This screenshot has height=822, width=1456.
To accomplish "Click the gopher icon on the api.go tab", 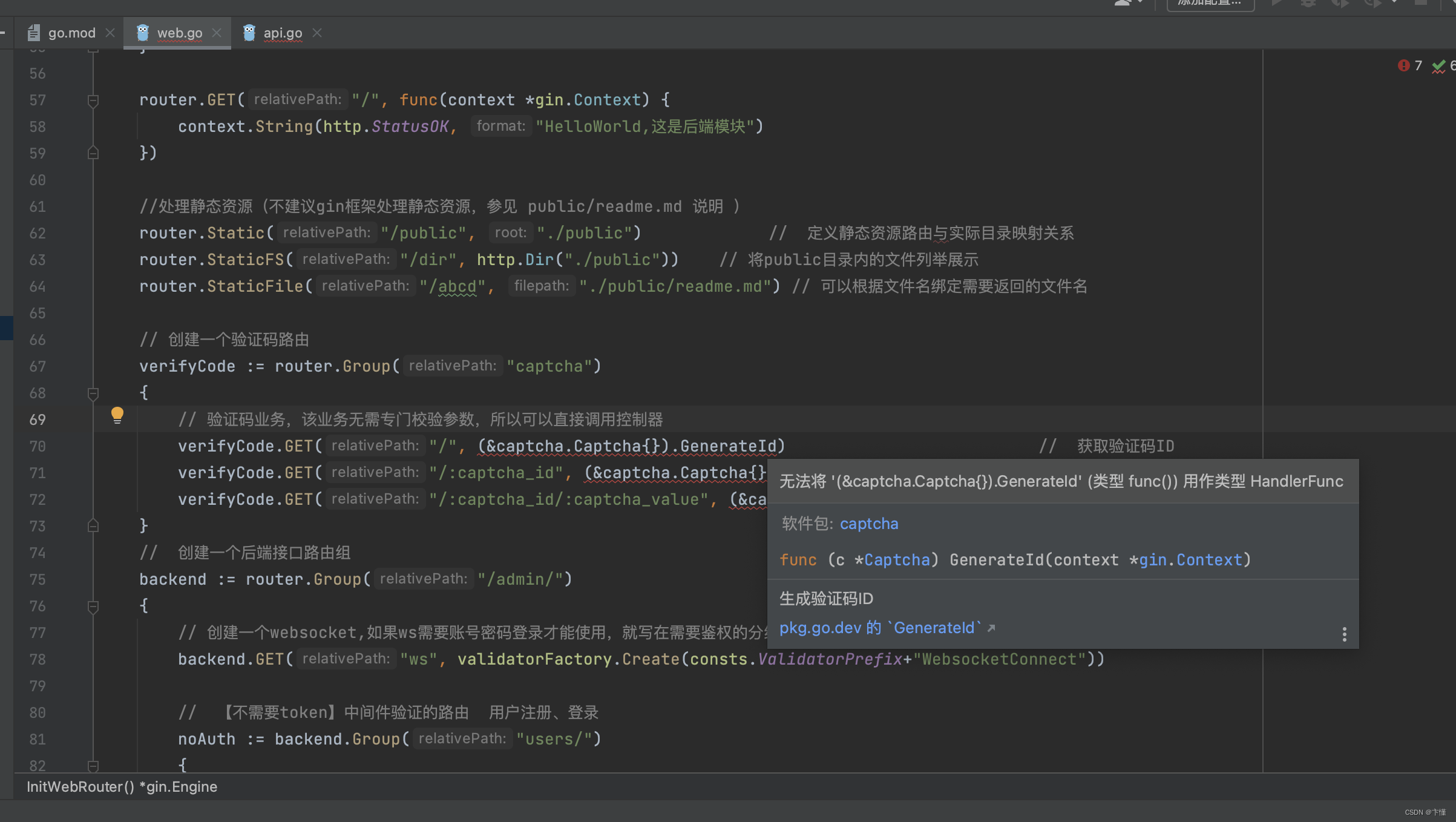I will click(x=249, y=33).
